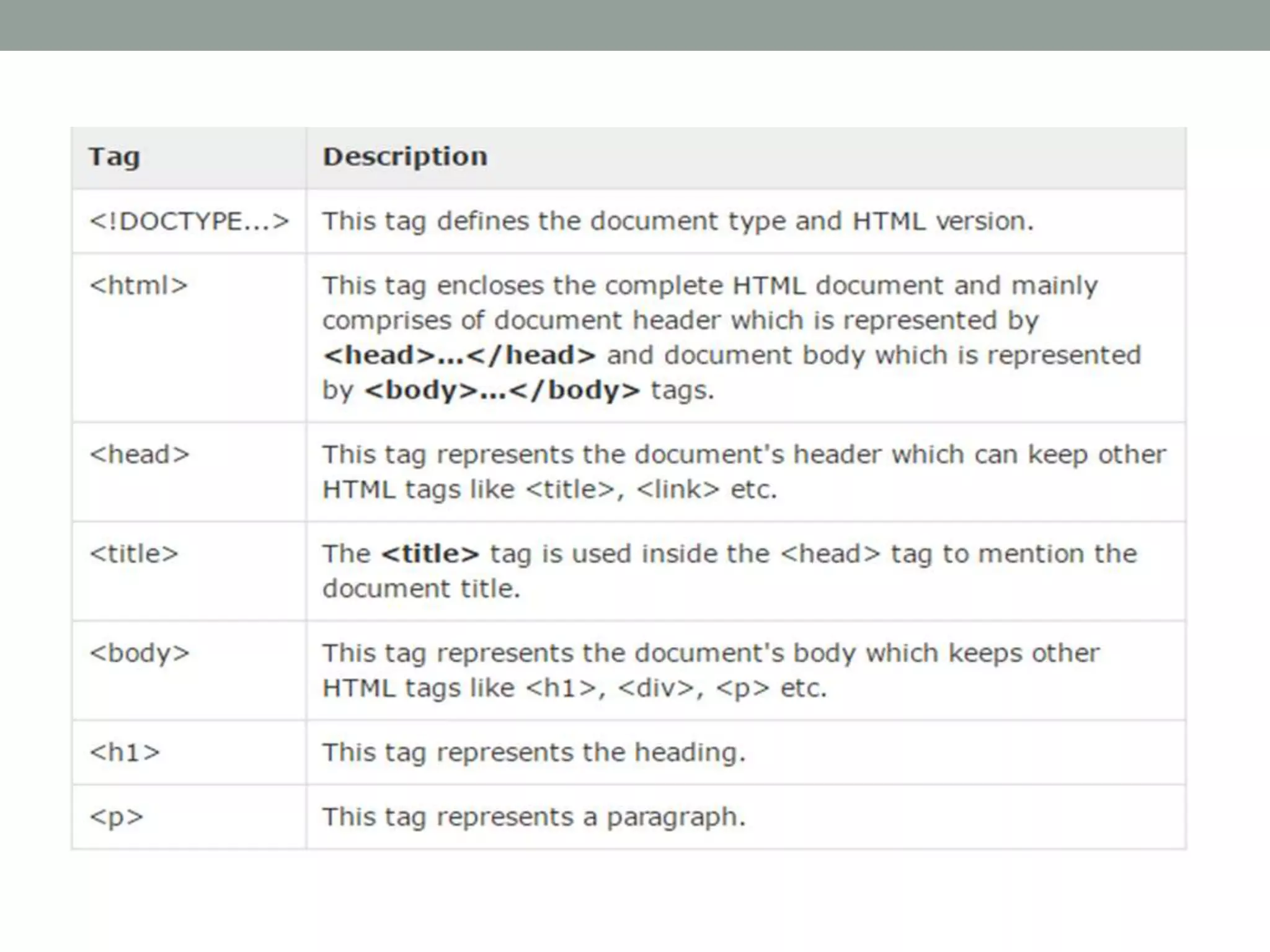Click the bold <title> text in description
The width and height of the screenshot is (1270, 952).
(x=430, y=553)
